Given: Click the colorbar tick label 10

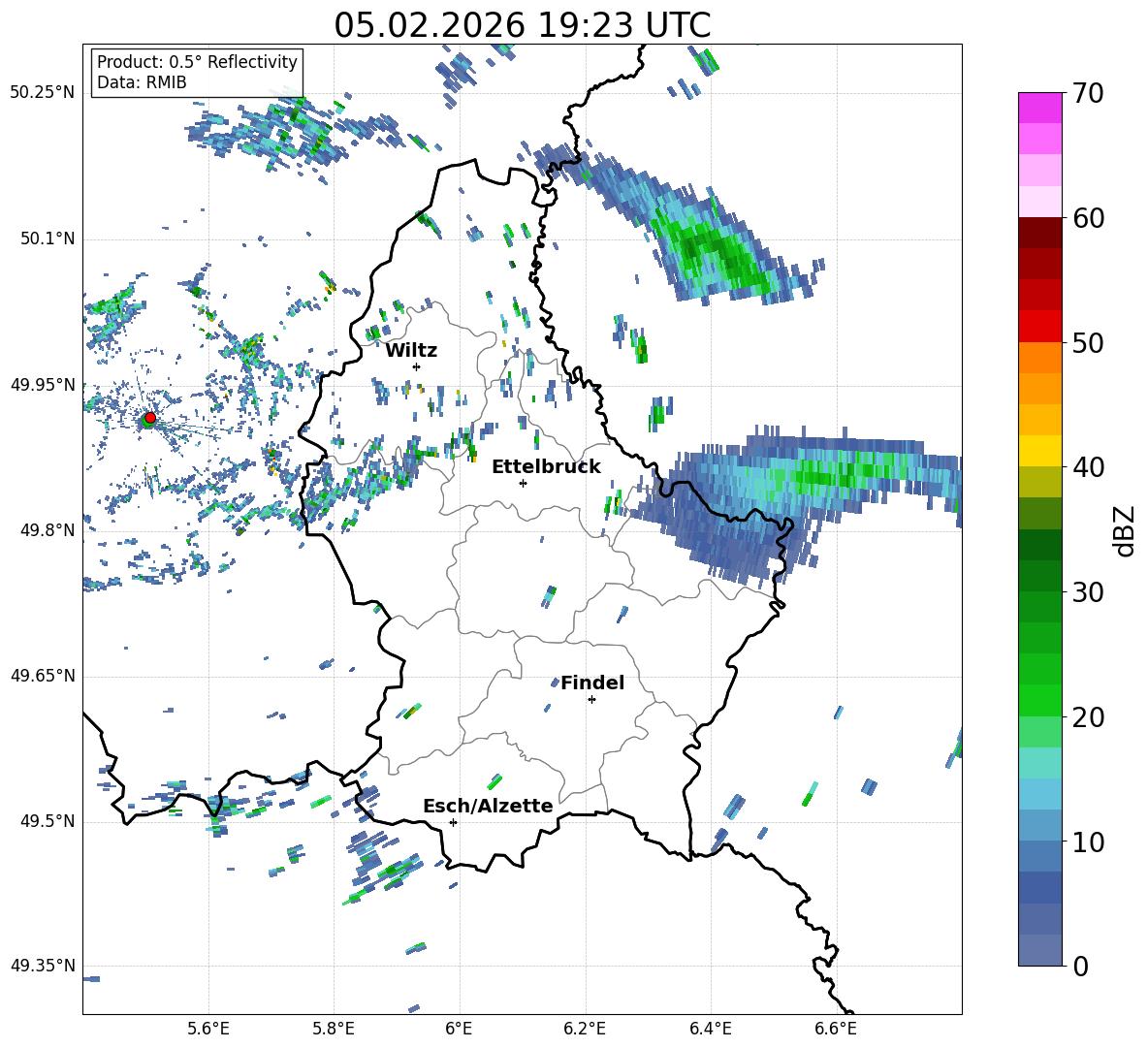Looking at the screenshot, I should [1088, 842].
